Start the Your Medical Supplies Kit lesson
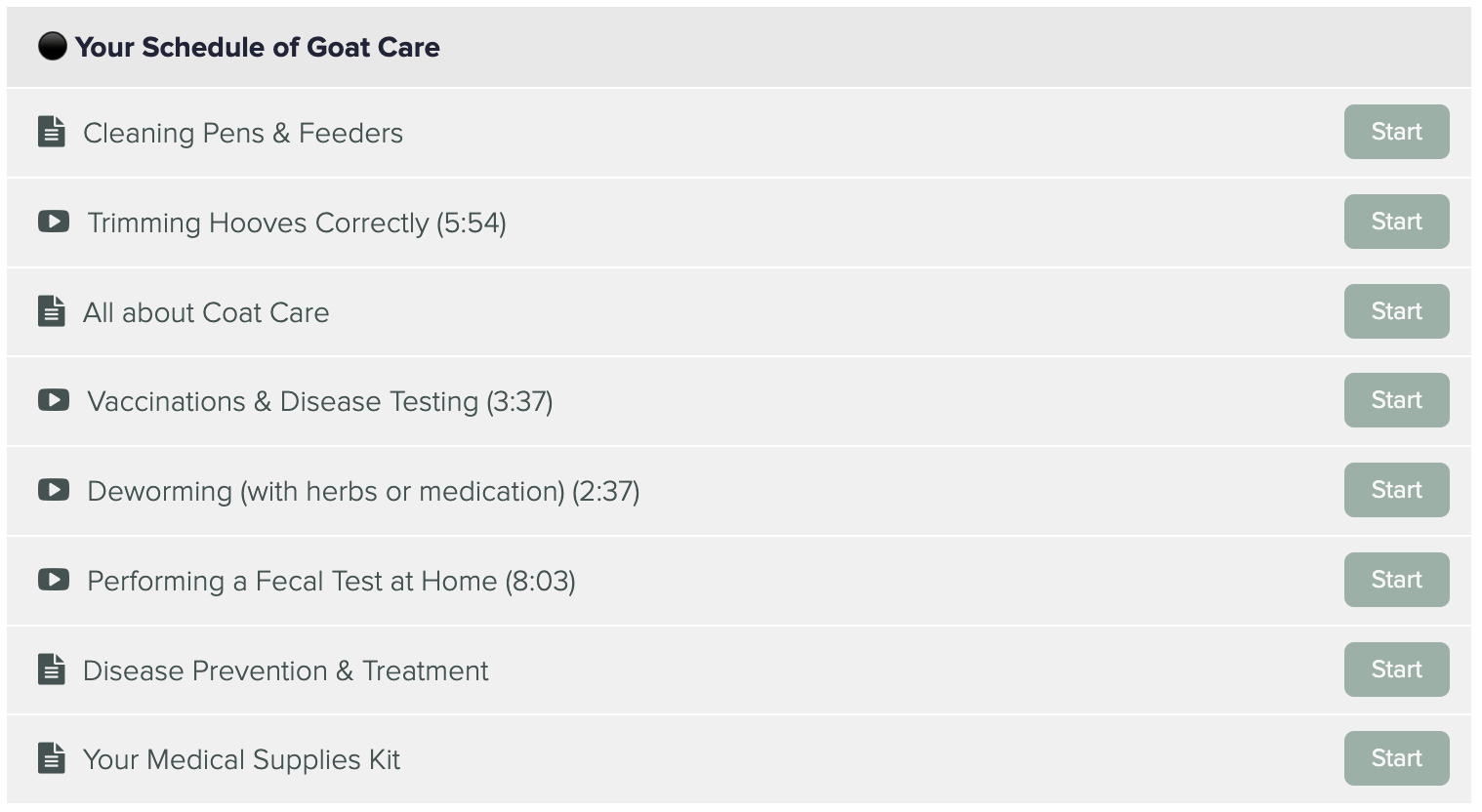This screenshot has height=812, width=1482. point(1396,758)
